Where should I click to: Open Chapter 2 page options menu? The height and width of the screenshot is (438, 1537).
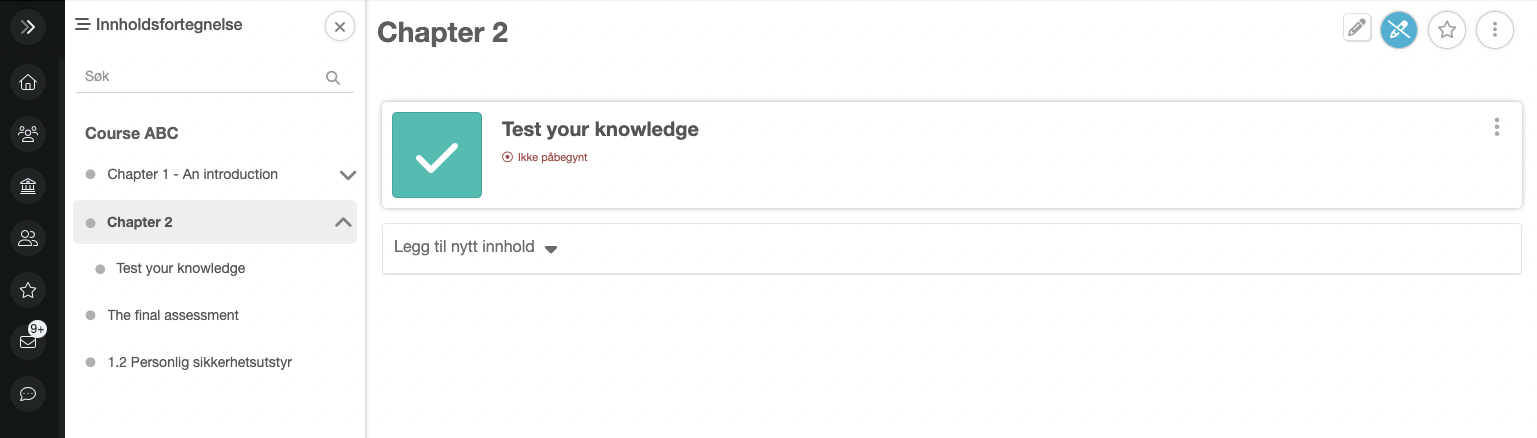1494,31
